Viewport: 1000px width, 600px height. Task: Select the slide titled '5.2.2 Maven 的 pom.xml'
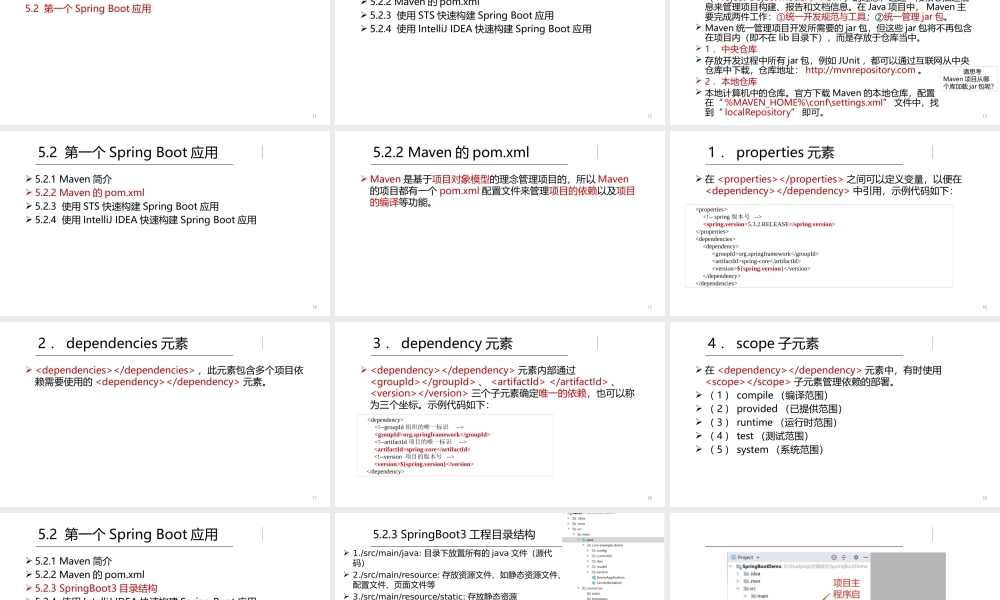(x=499, y=223)
